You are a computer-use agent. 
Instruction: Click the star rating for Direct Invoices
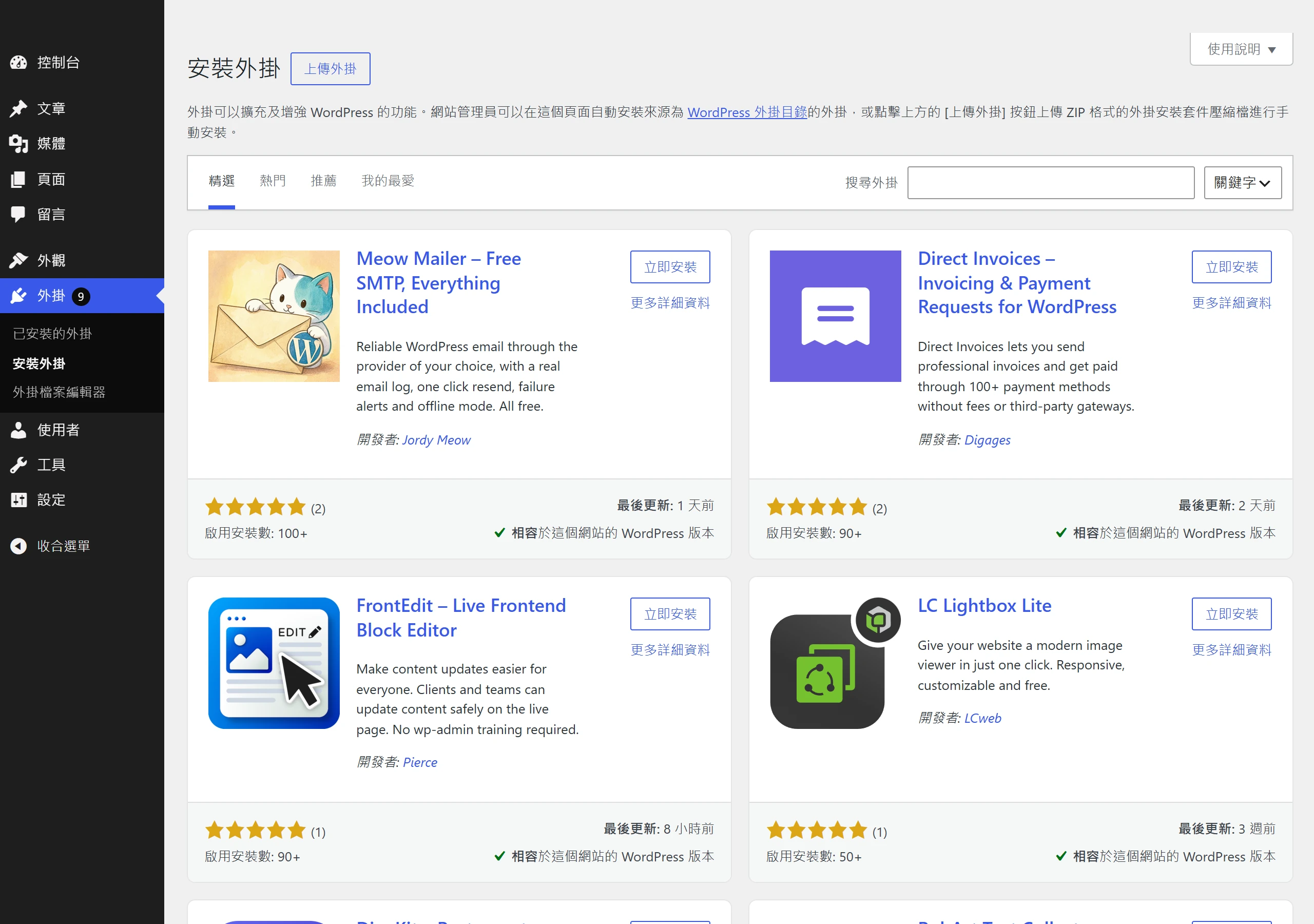tap(817, 507)
